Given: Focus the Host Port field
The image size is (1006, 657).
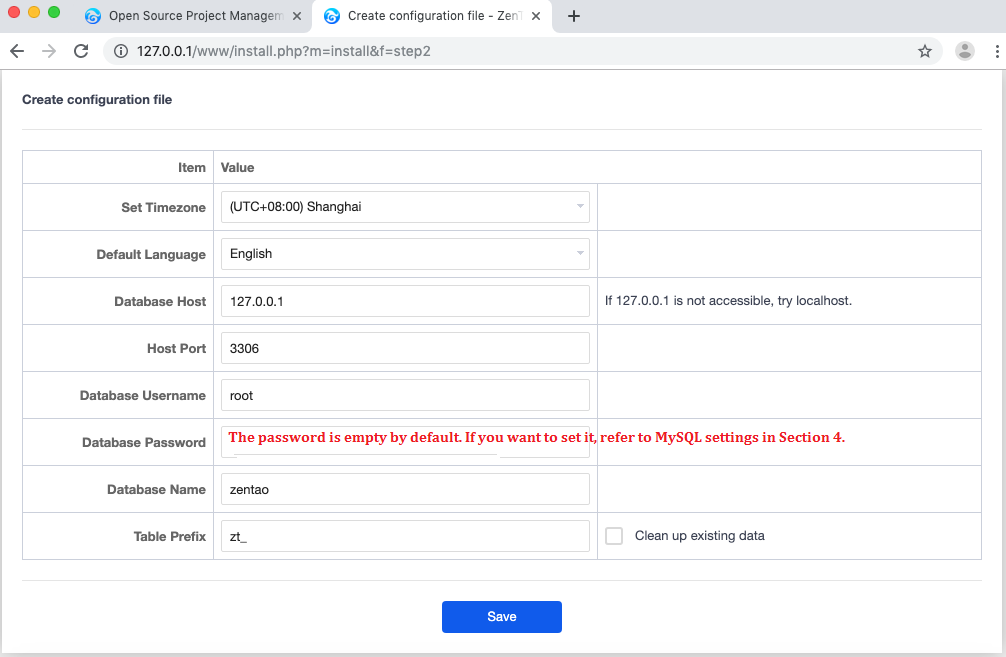Looking at the screenshot, I should [405, 348].
